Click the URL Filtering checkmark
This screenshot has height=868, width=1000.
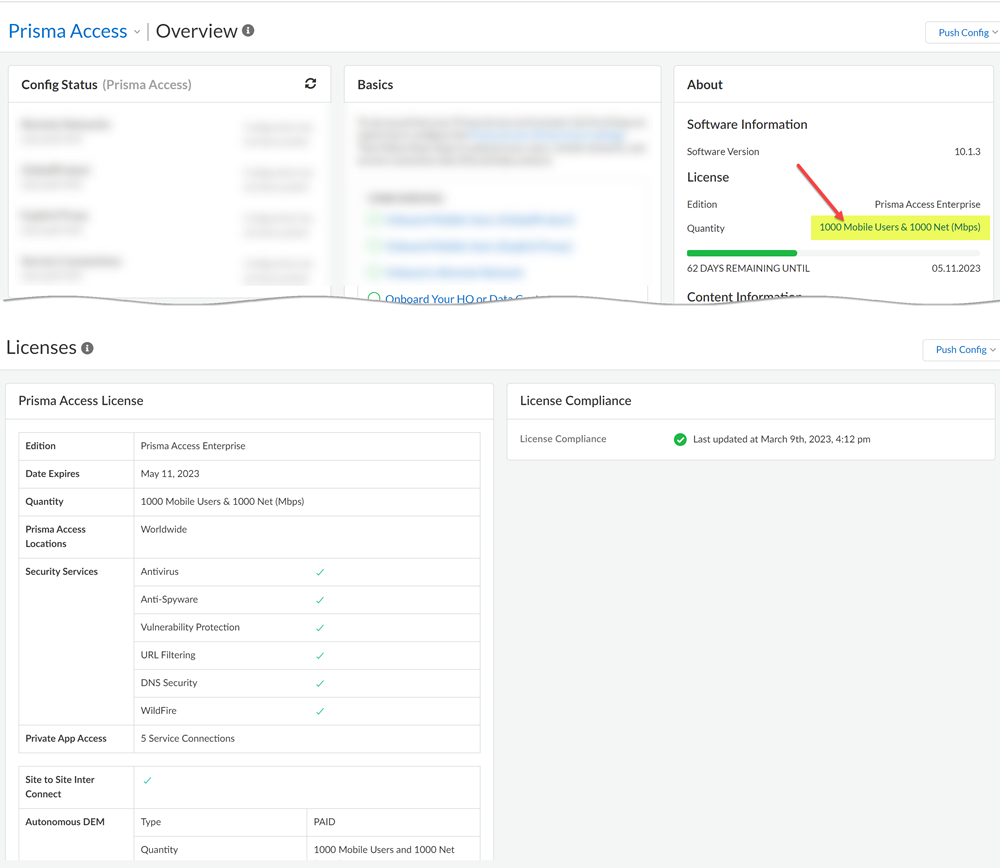coord(320,656)
